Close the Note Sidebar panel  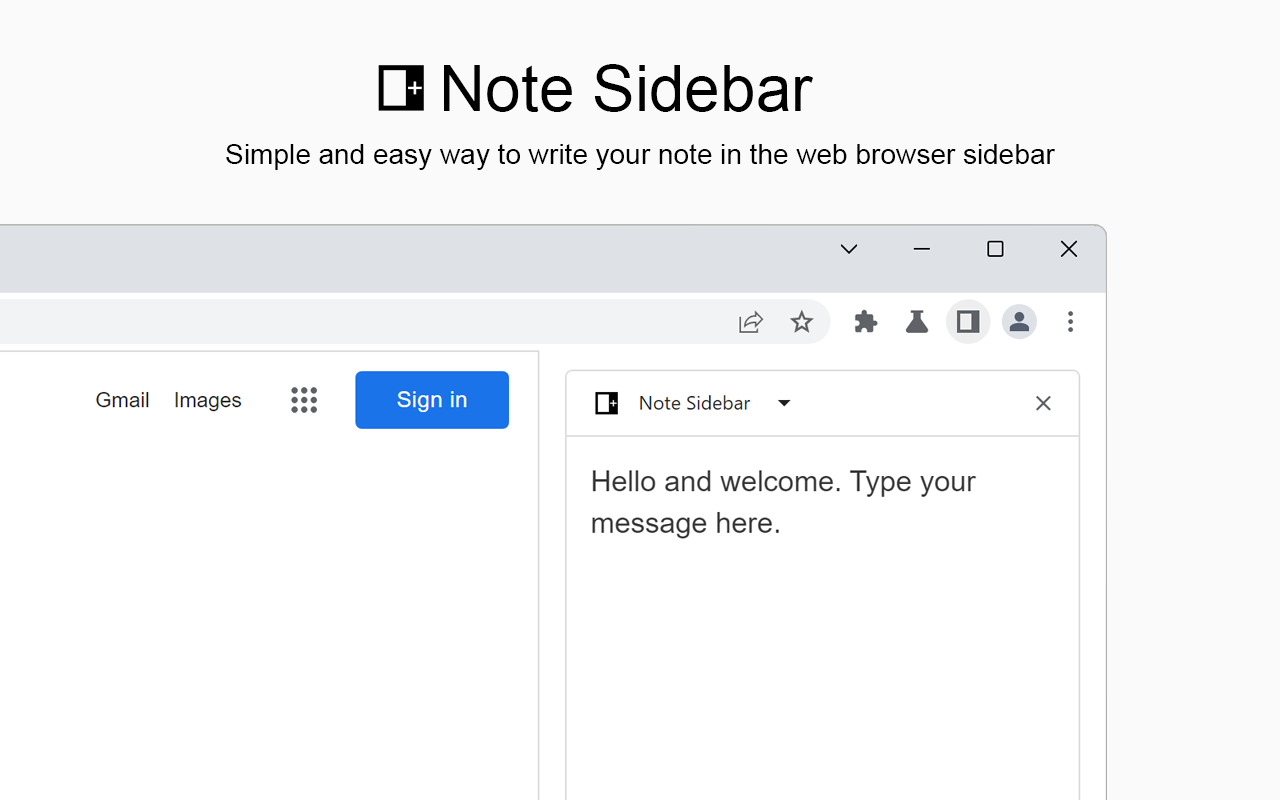(x=1043, y=403)
